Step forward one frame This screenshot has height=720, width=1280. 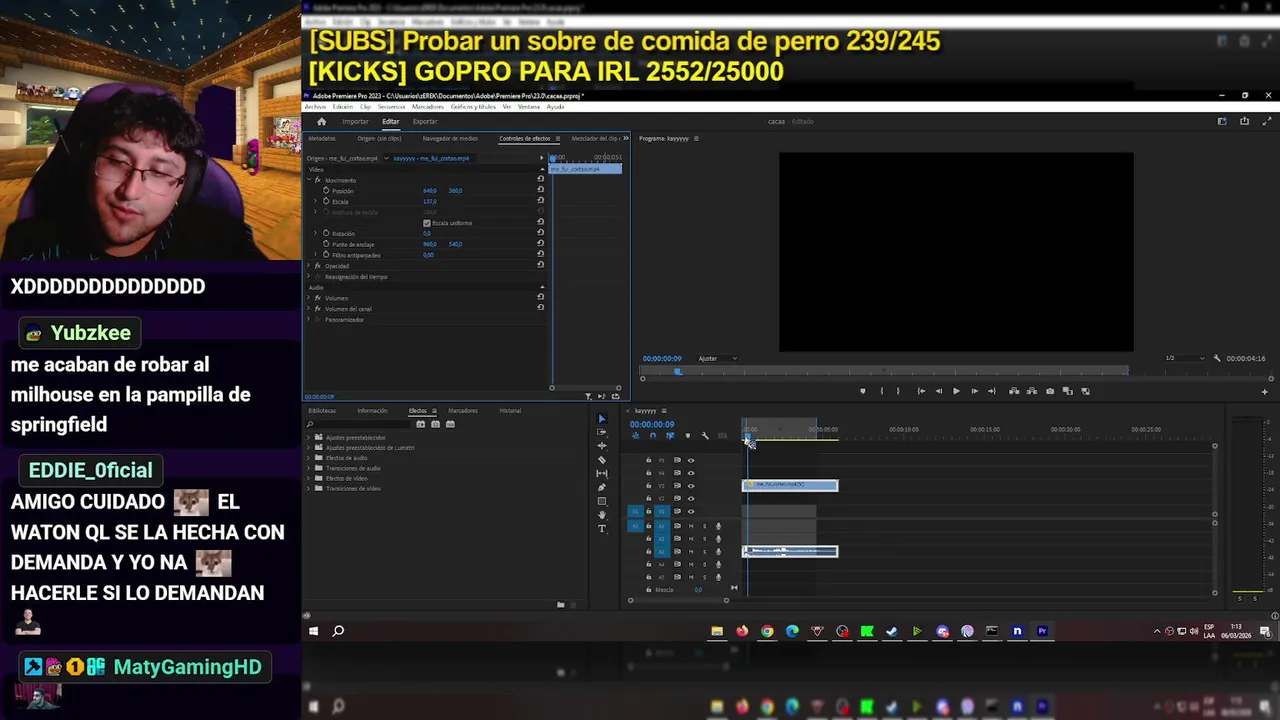(974, 391)
